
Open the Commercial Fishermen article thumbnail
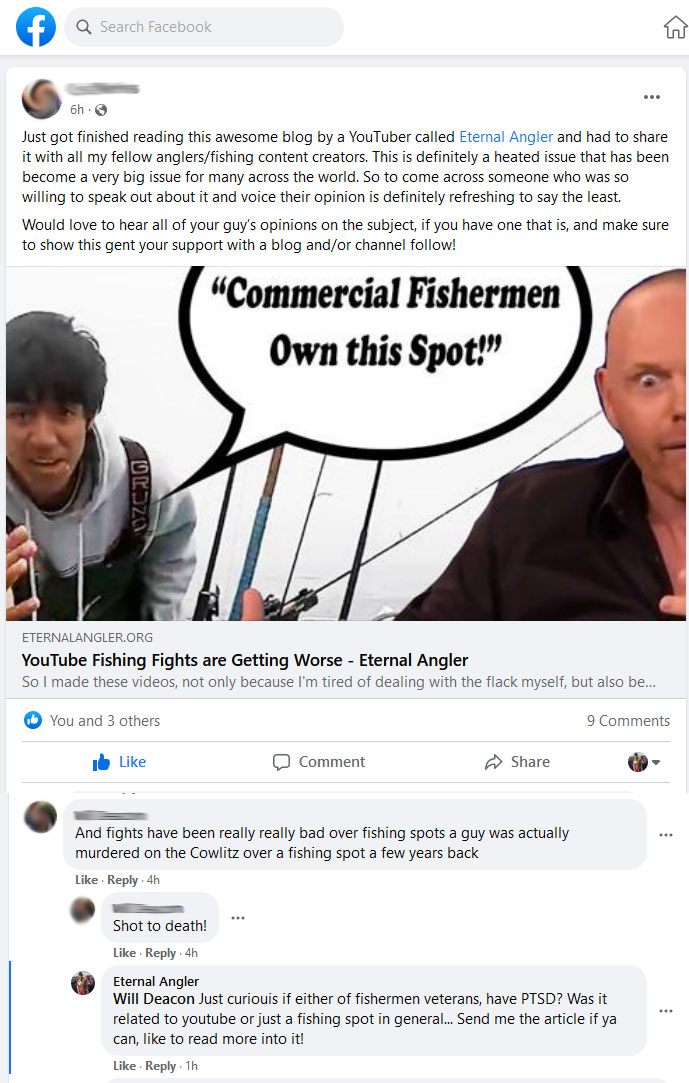tap(346, 443)
